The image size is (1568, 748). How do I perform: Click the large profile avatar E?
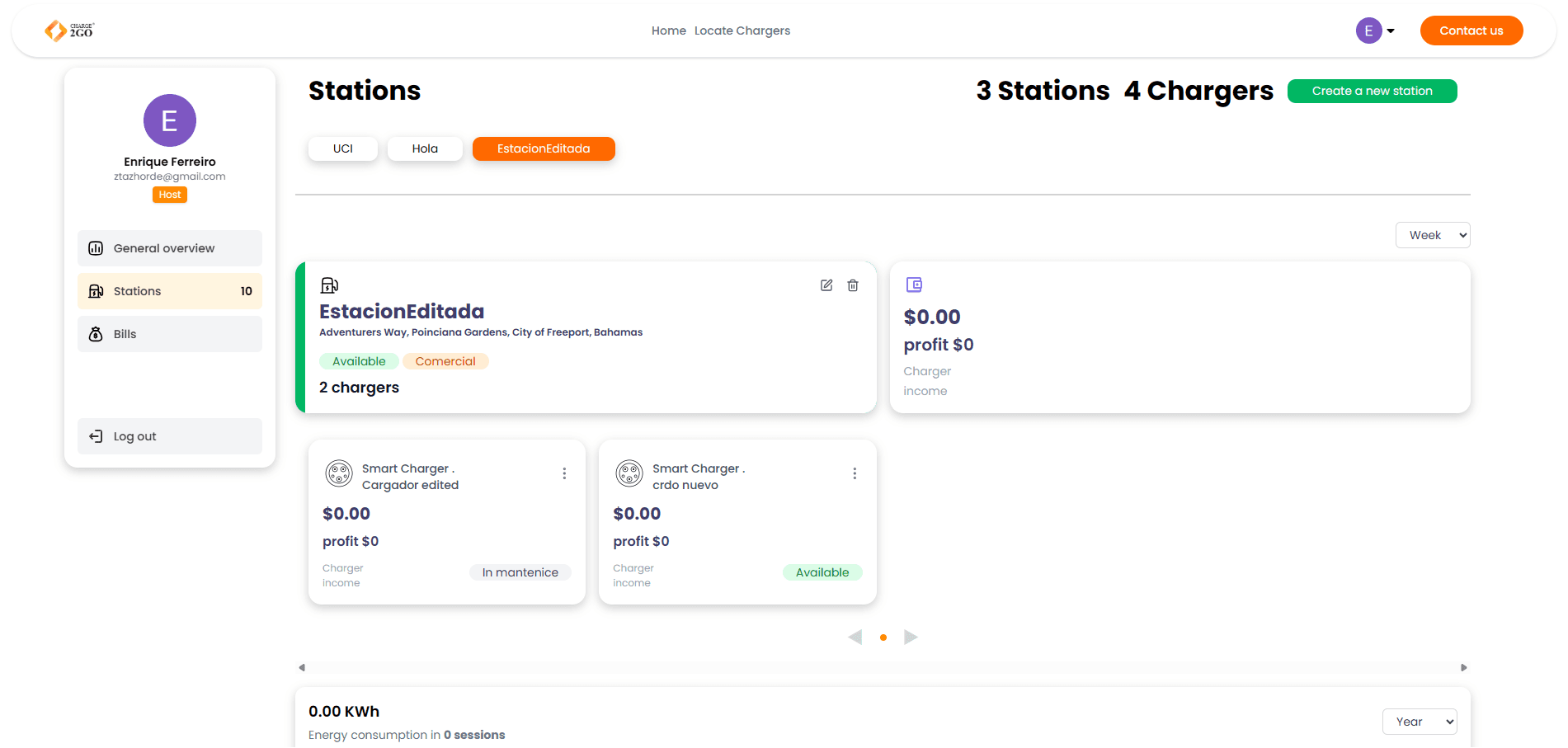(x=170, y=120)
